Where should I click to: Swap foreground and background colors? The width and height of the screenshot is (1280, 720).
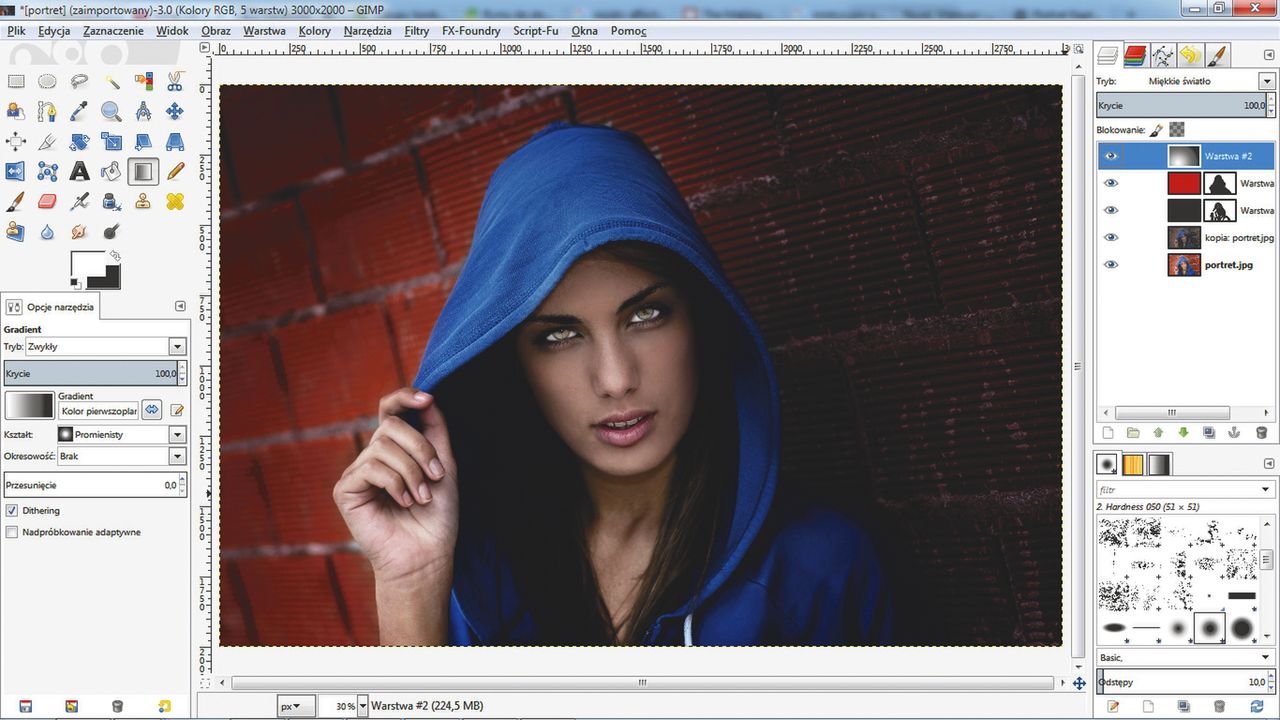pos(115,256)
